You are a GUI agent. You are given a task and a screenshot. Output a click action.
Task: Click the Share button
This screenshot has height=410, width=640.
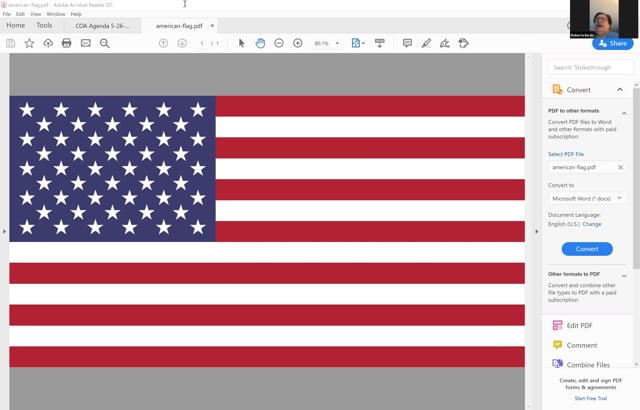[x=613, y=43]
